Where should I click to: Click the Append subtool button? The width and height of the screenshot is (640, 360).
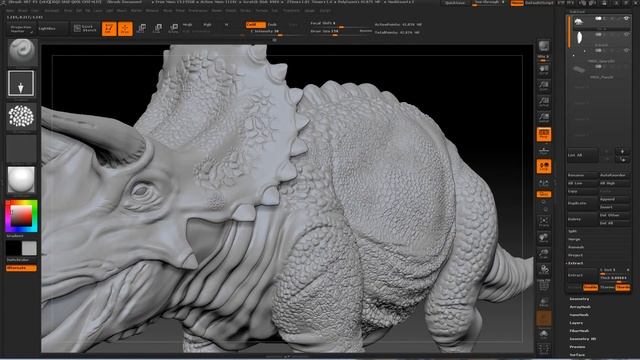[614, 199]
